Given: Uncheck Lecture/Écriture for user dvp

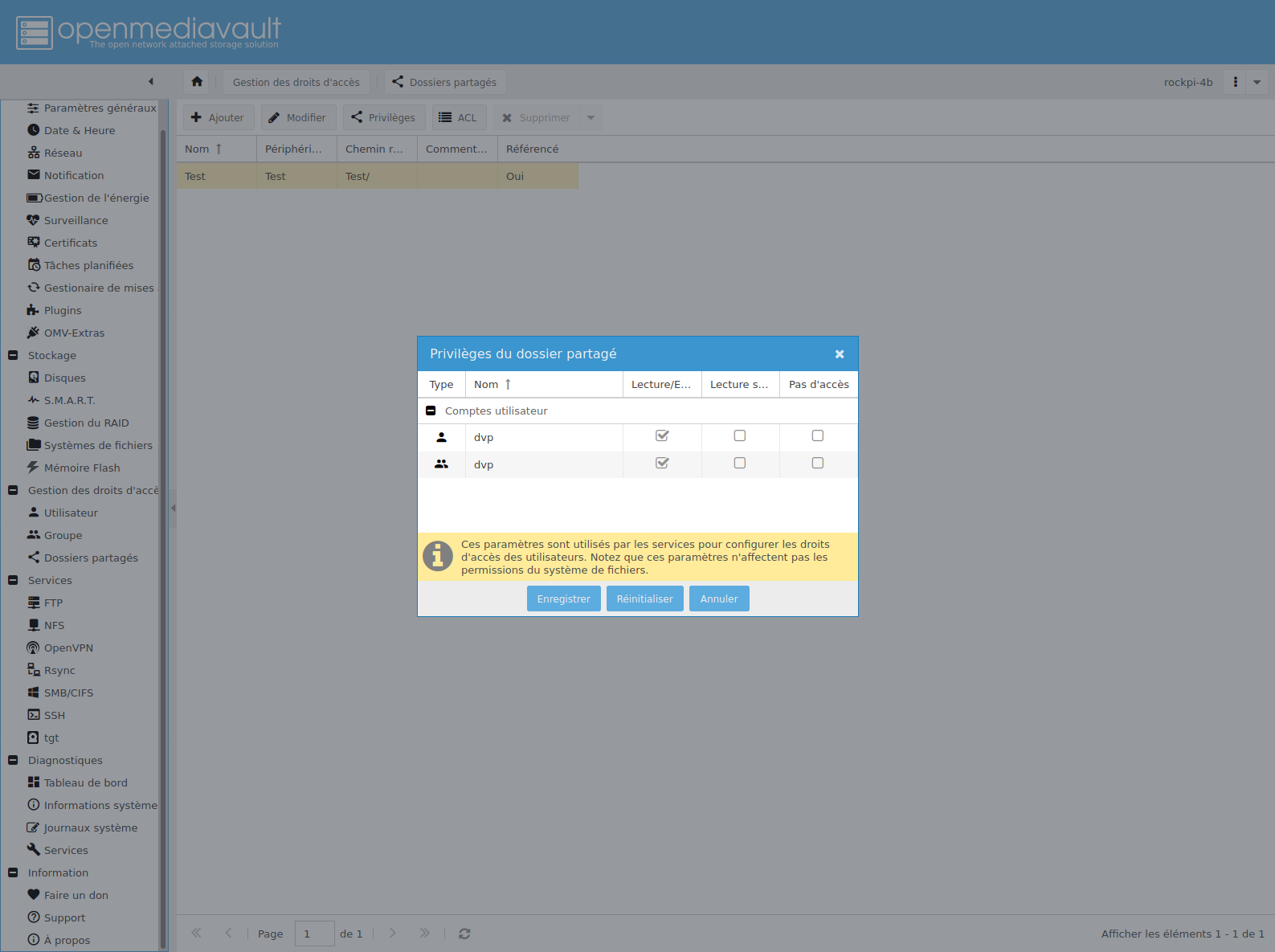Looking at the screenshot, I should point(662,436).
